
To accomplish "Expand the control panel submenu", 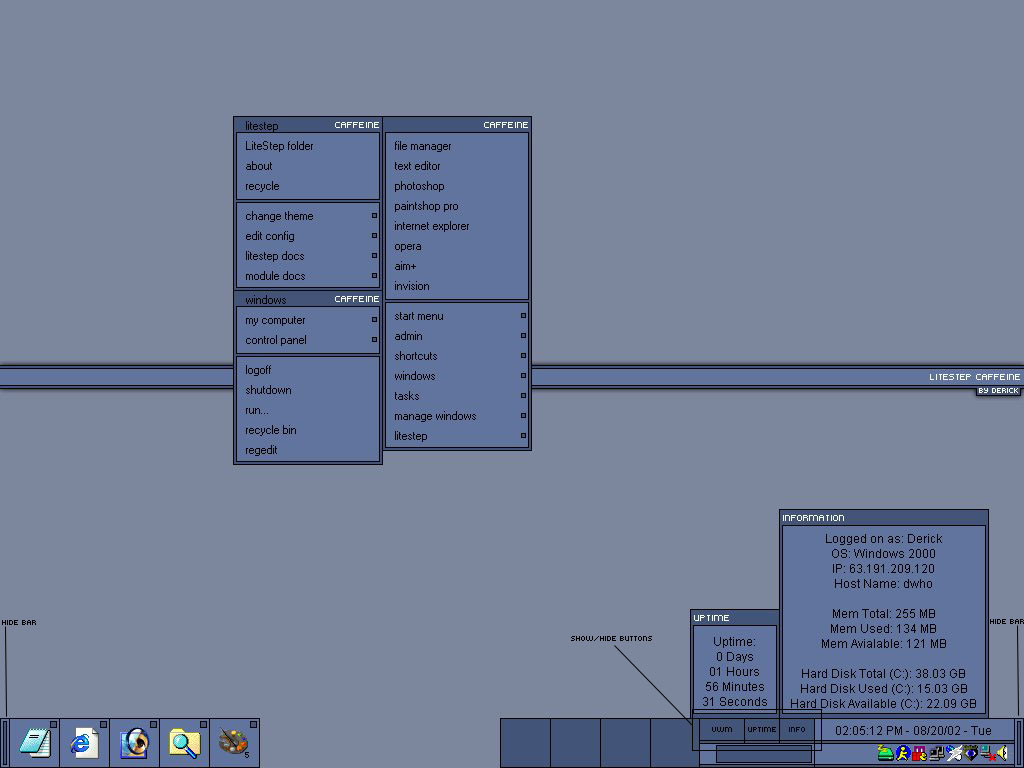I will coord(308,340).
